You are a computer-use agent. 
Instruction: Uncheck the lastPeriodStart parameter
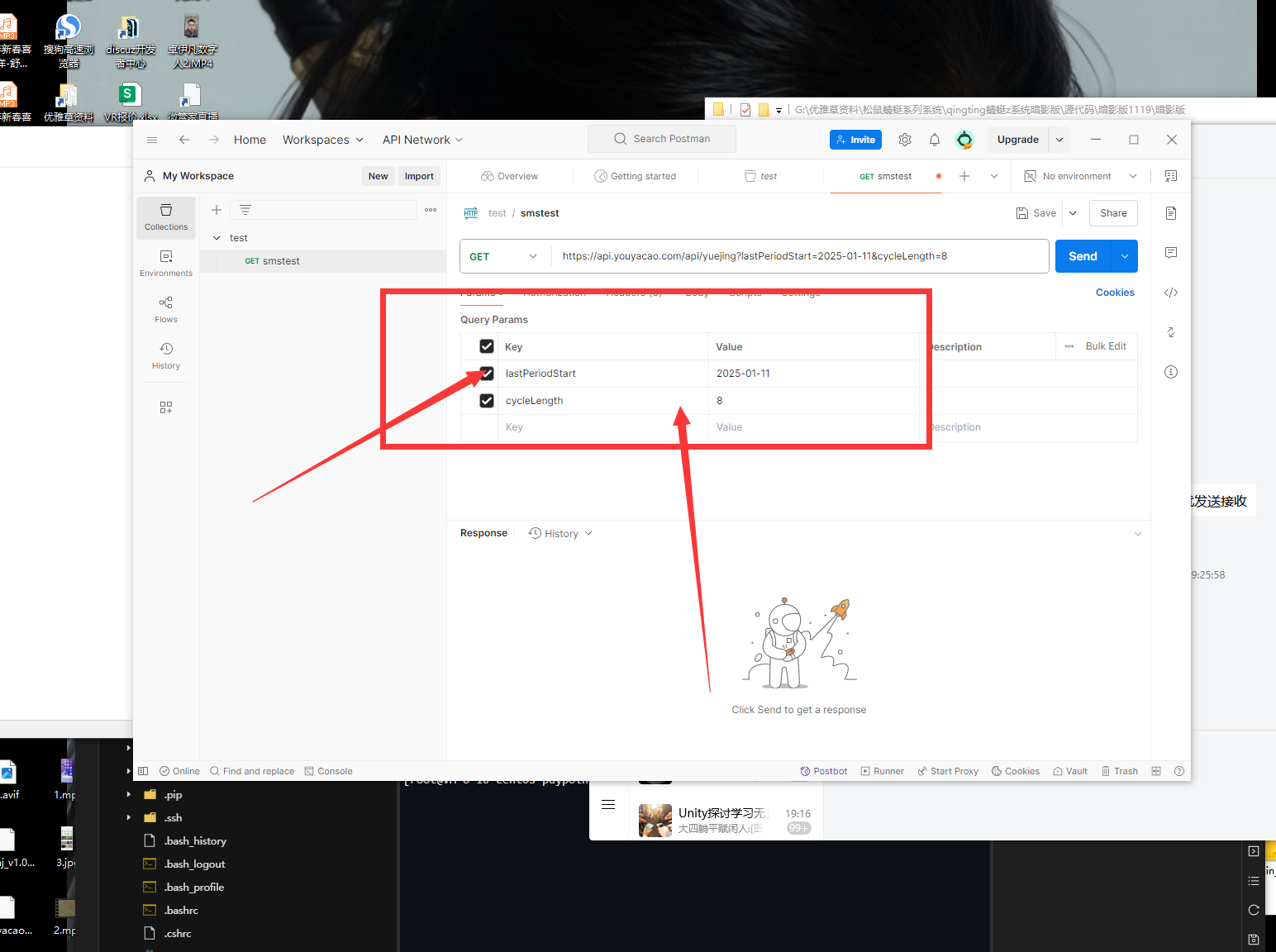487,374
